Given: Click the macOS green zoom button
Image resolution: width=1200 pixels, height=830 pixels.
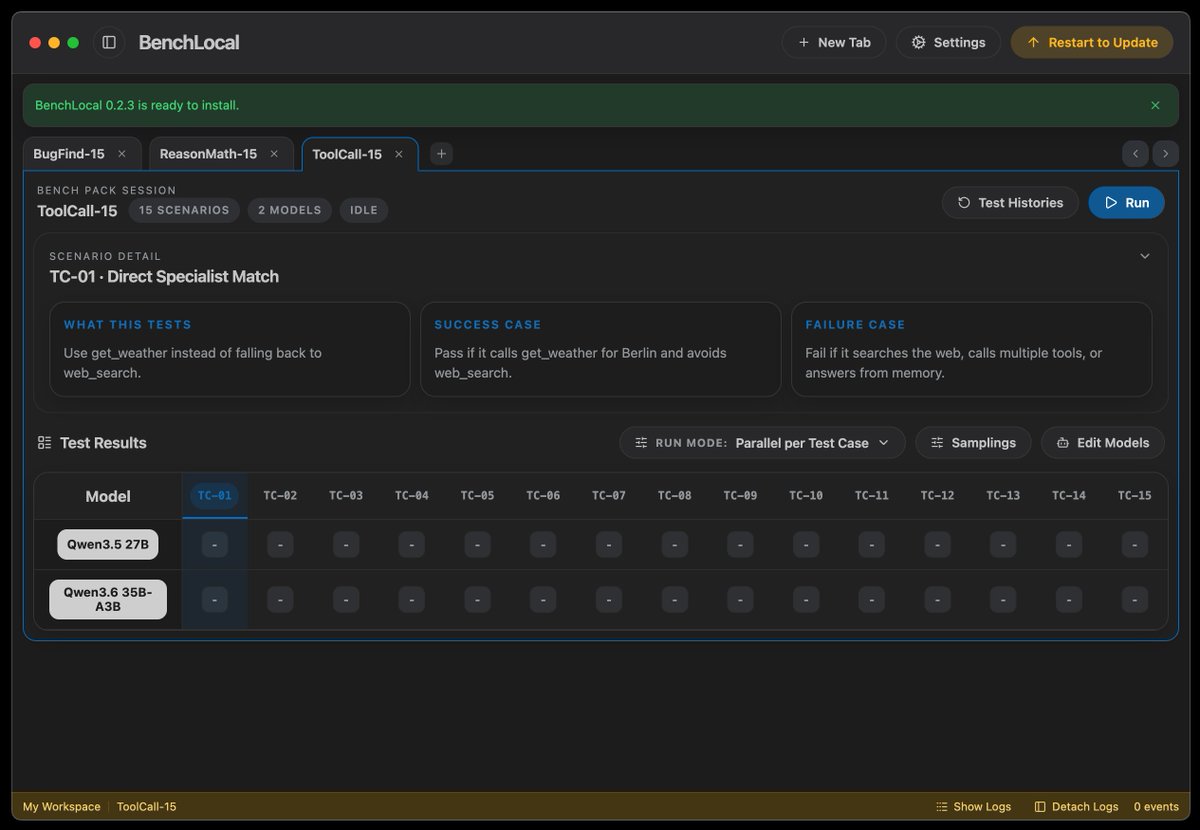Looking at the screenshot, I should [x=73, y=43].
